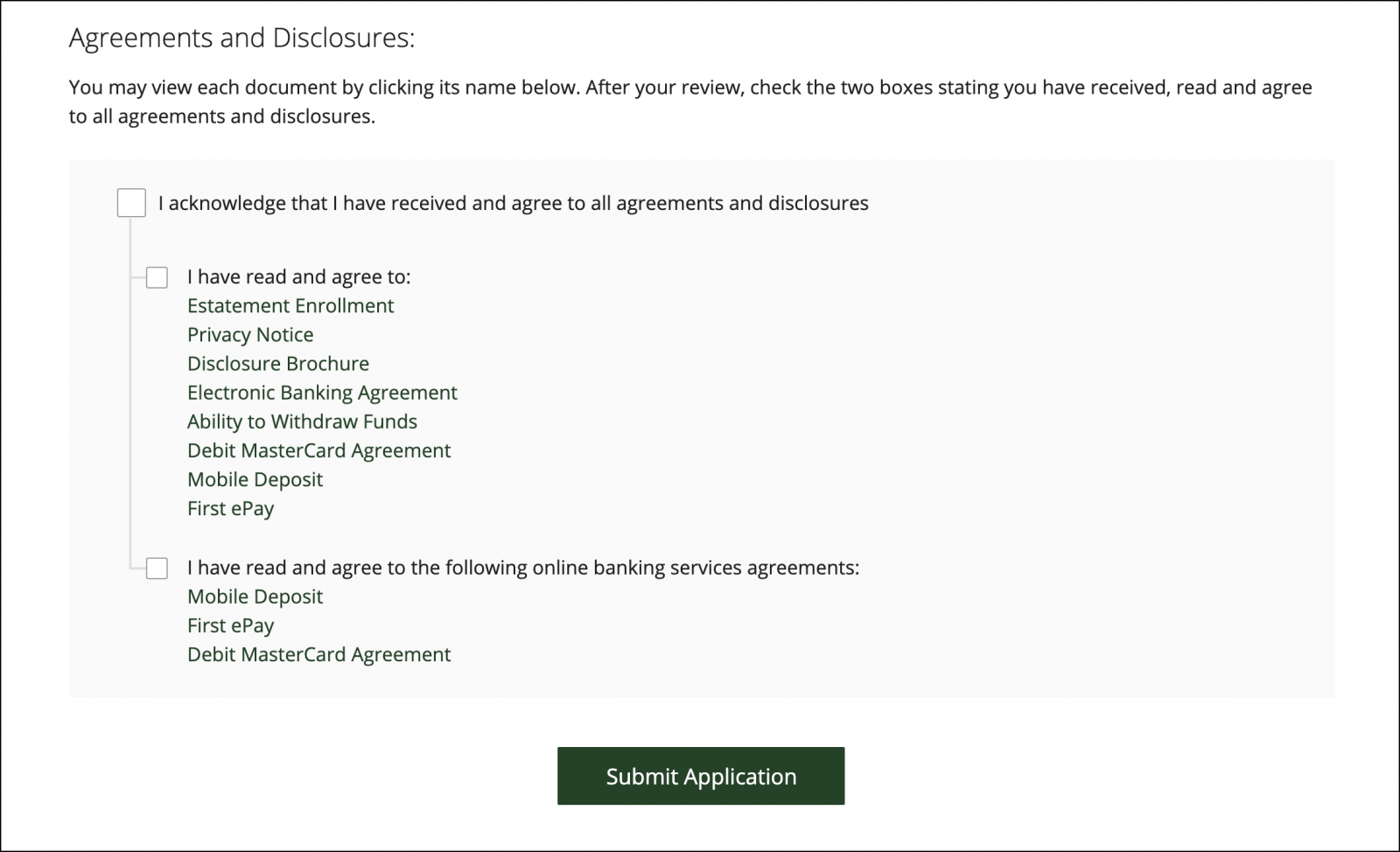Tick the 'I have read and agree to:' checkbox

coord(157,277)
